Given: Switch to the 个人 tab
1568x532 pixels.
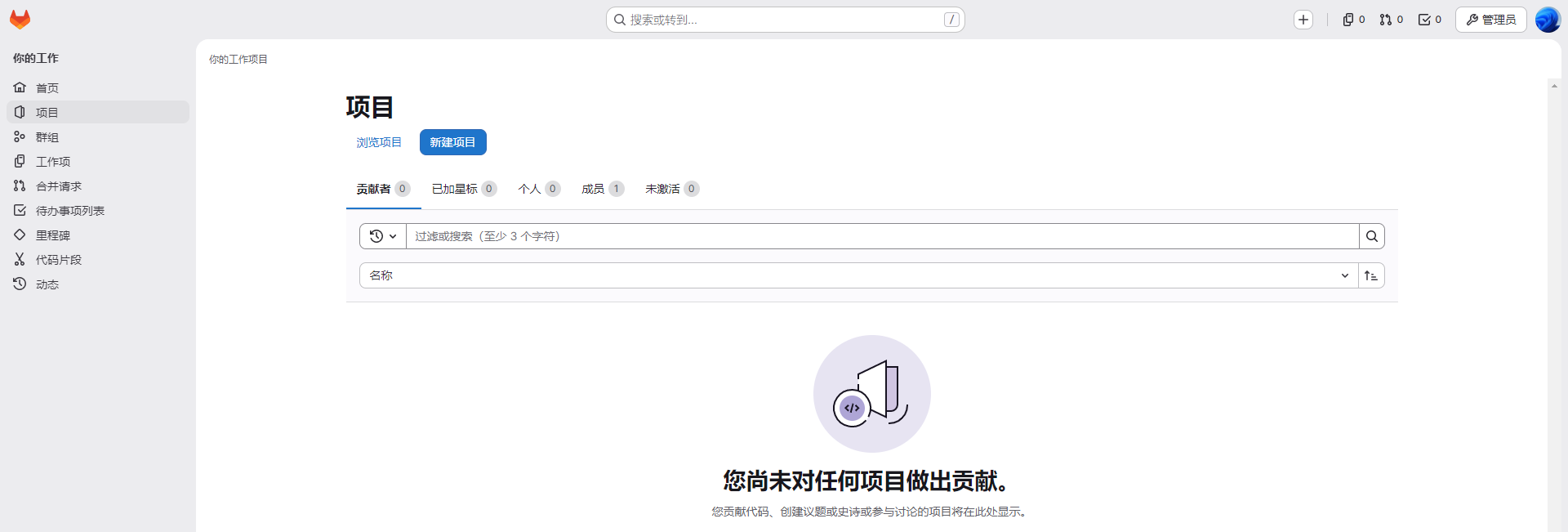Looking at the screenshot, I should [539, 189].
